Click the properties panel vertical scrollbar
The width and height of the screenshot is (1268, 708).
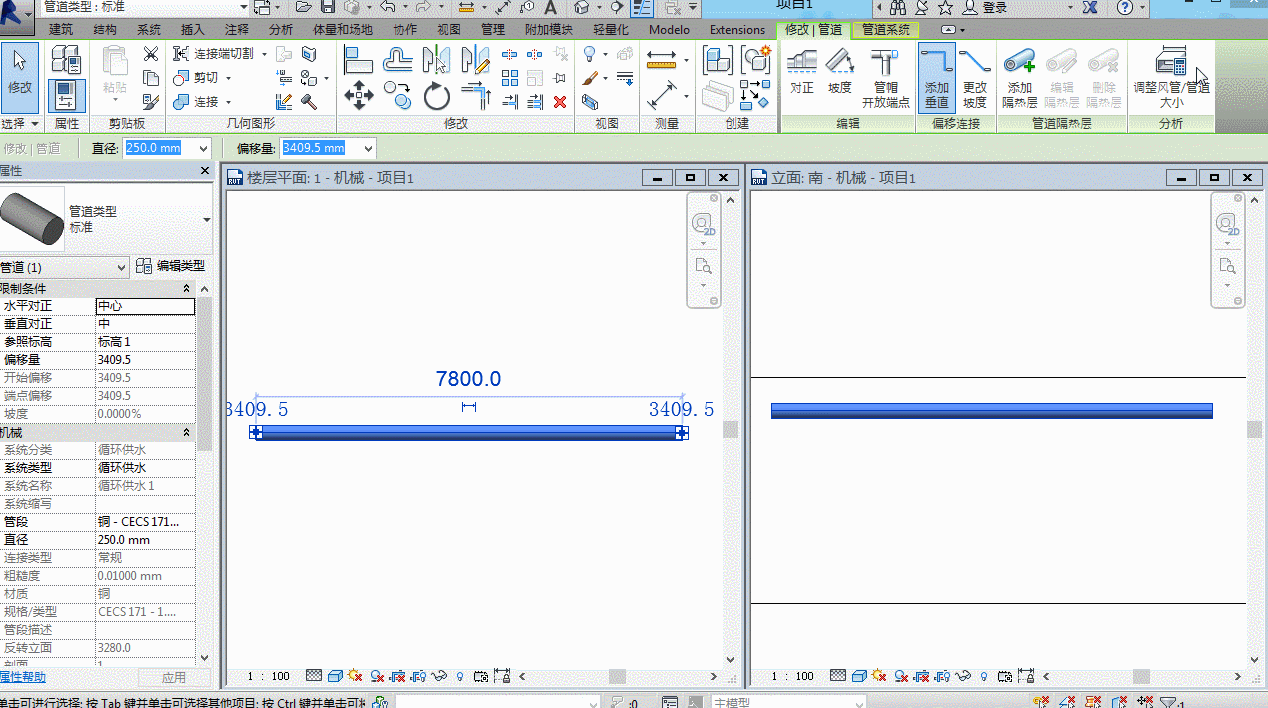(x=205, y=474)
